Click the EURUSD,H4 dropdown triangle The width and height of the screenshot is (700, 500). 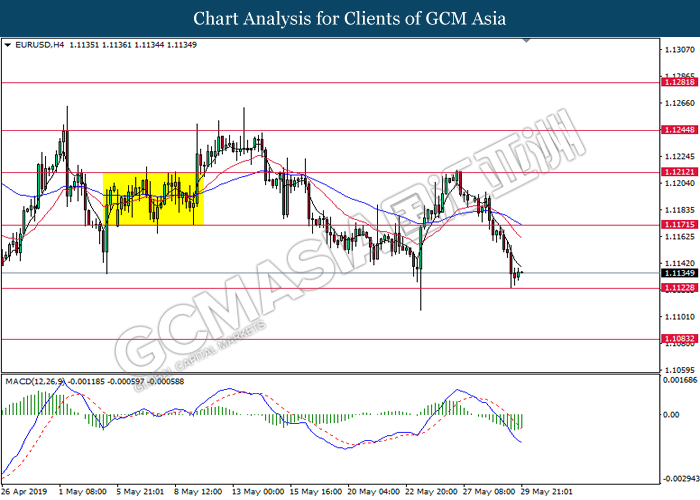click(x=8, y=45)
